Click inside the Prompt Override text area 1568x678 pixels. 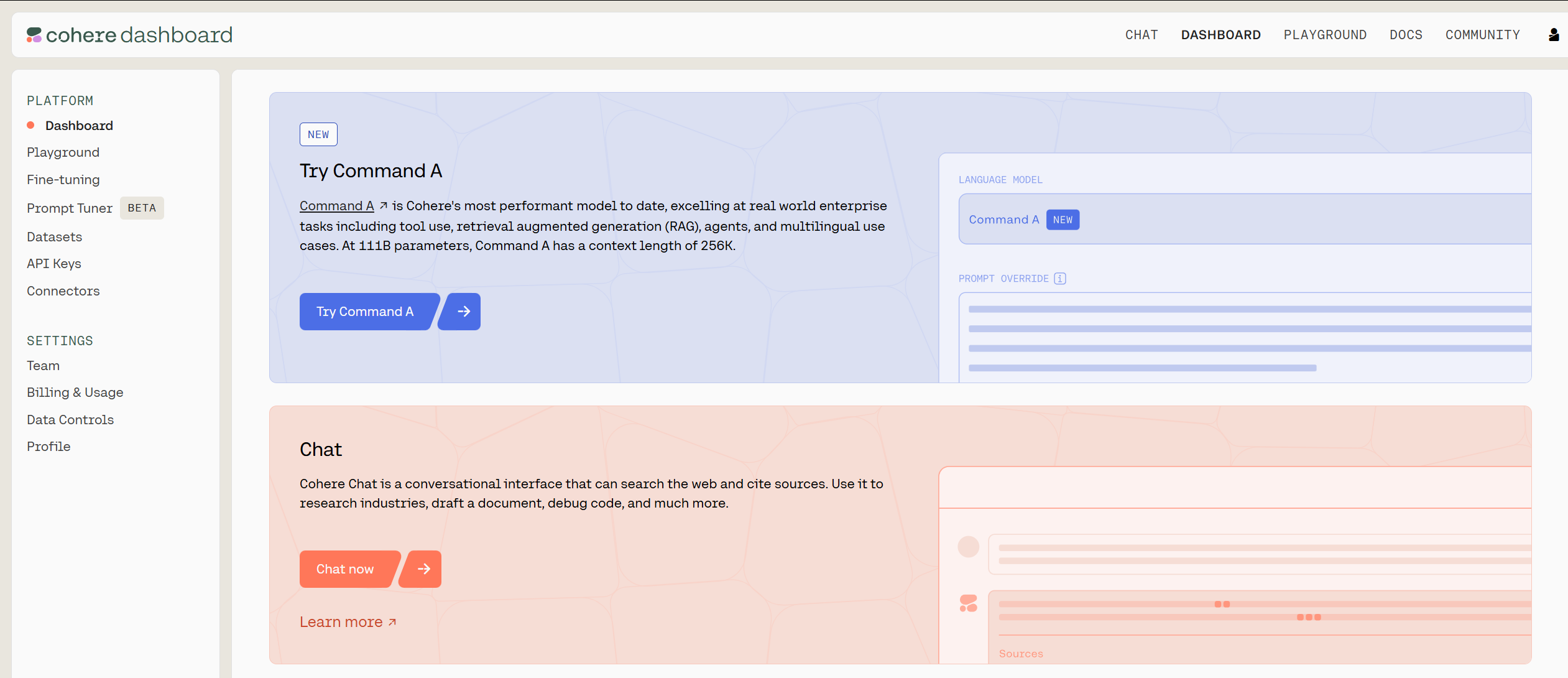pyautogui.click(x=1243, y=338)
